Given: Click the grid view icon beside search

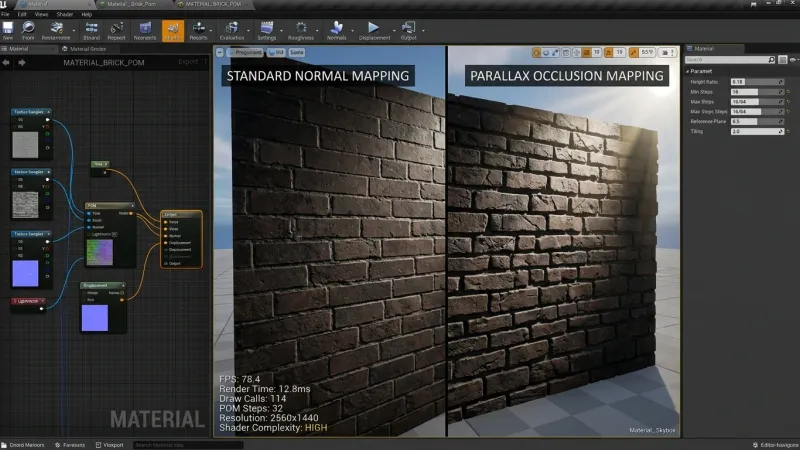Looking at the screenshot, I should coord(782,60).
